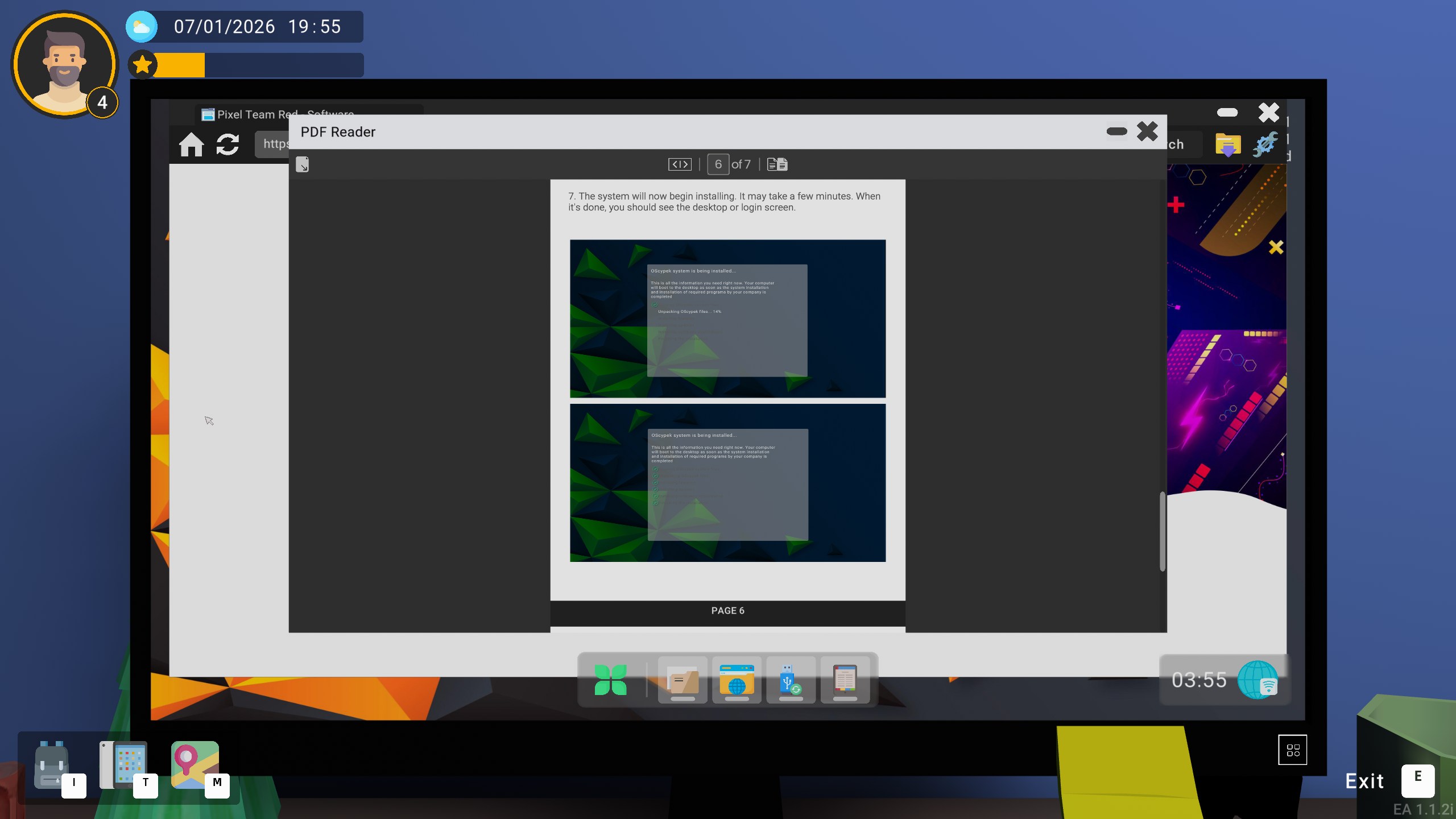Click the open file icon in PDF Reader

tap(302, 164)
